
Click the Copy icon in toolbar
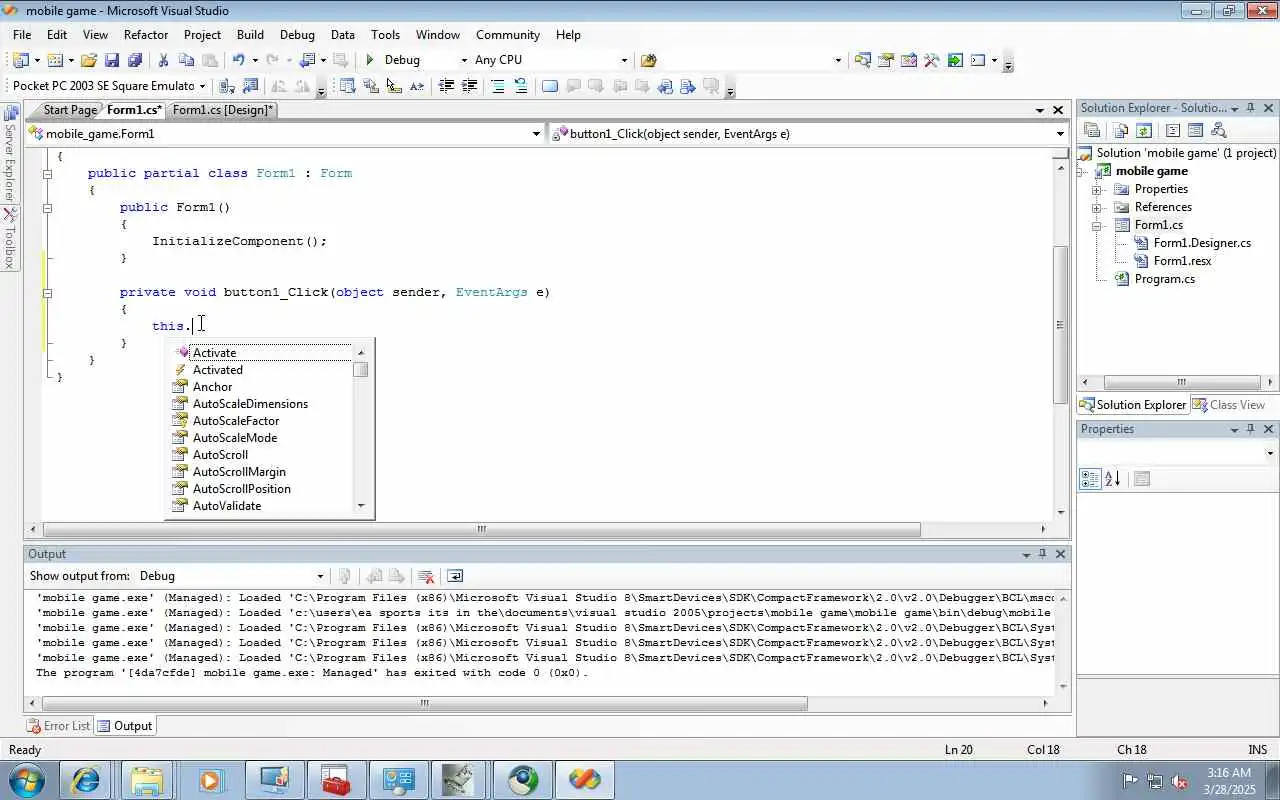[x=186, y=60]
